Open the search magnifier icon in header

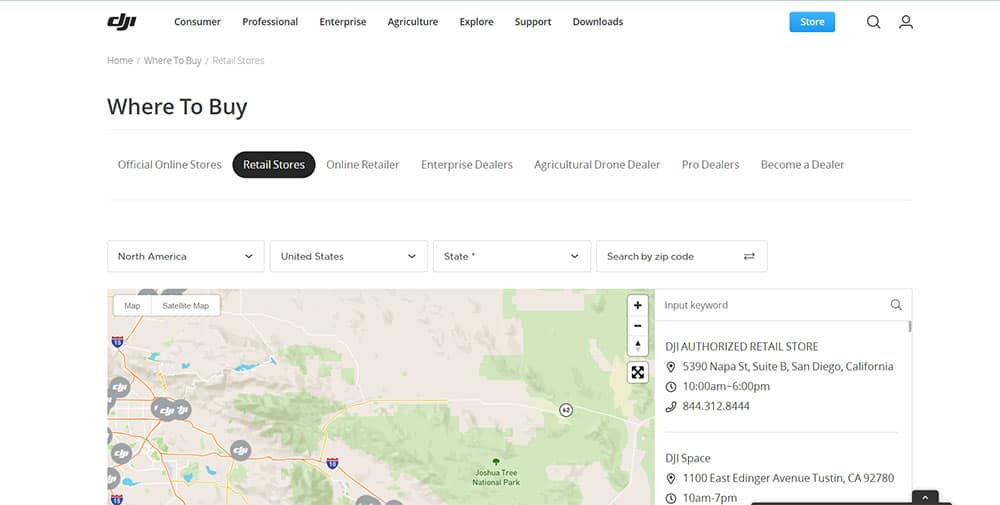pyautogui.click(x=873, y=22)
